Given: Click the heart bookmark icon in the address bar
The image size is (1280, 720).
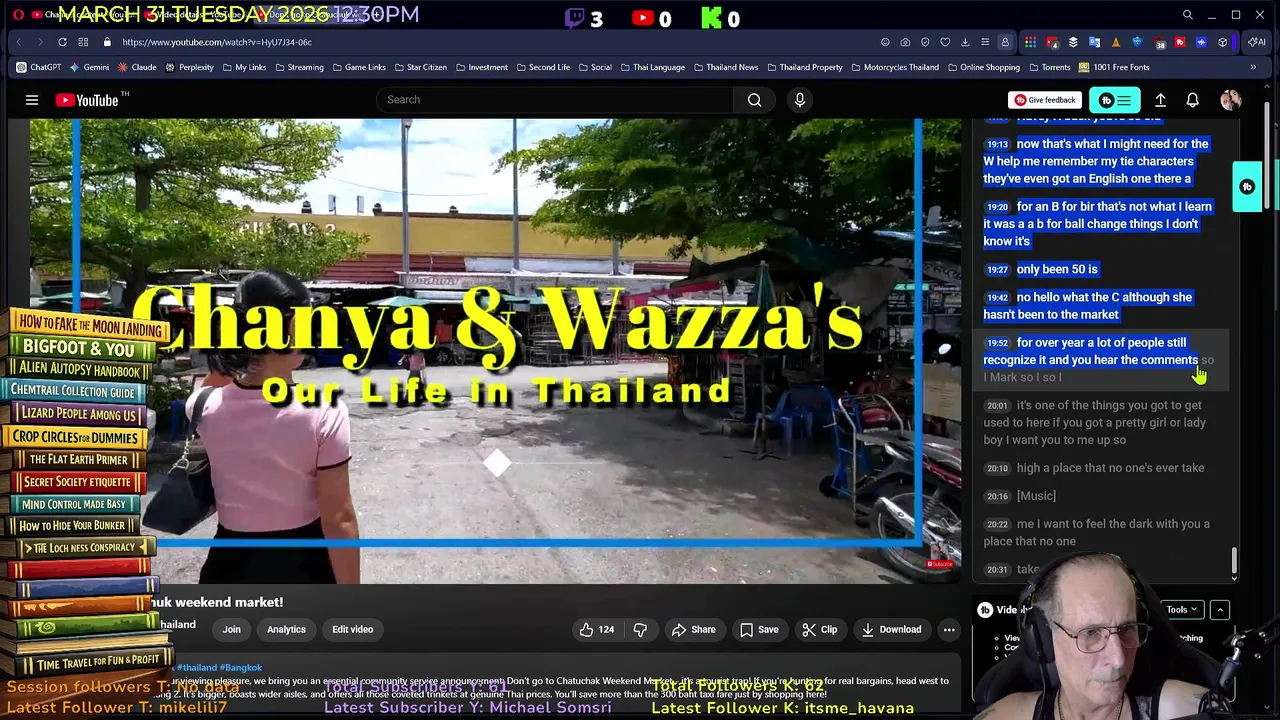Looking at the screenshot, I should (945, 42).
